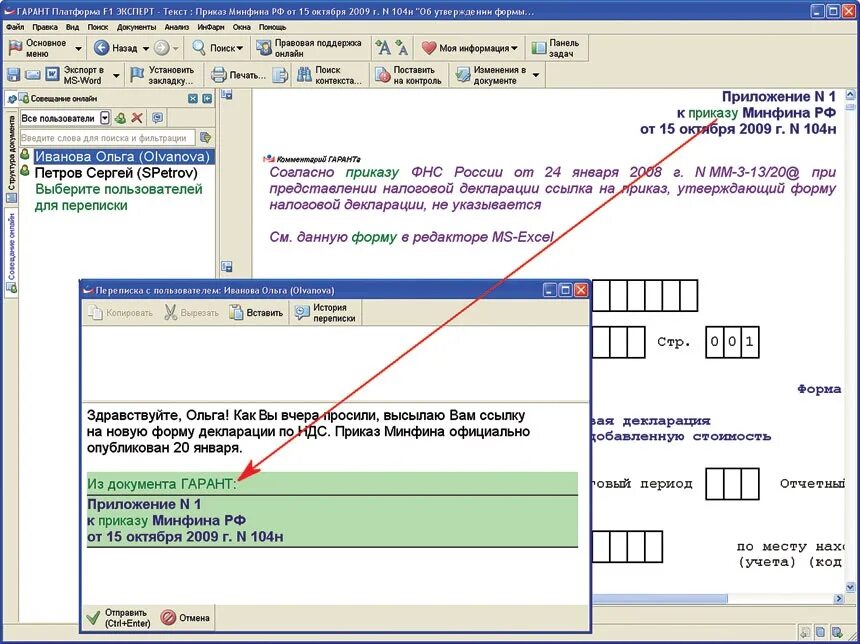Open the Моя информация dropdown arrow
Image resolution: width=860 pixels, height=644 pixels.
click(x=514, y=49)
